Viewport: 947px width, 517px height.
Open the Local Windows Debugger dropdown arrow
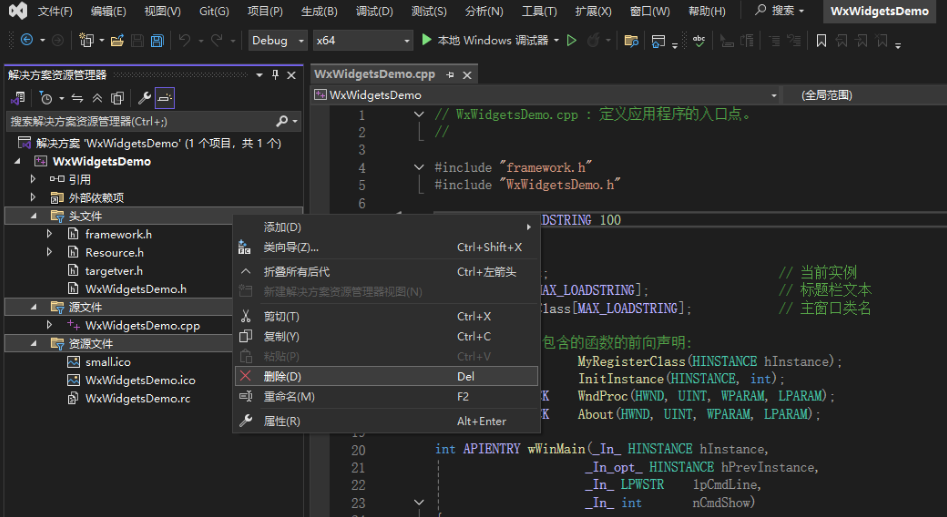(x=556, y=40)
